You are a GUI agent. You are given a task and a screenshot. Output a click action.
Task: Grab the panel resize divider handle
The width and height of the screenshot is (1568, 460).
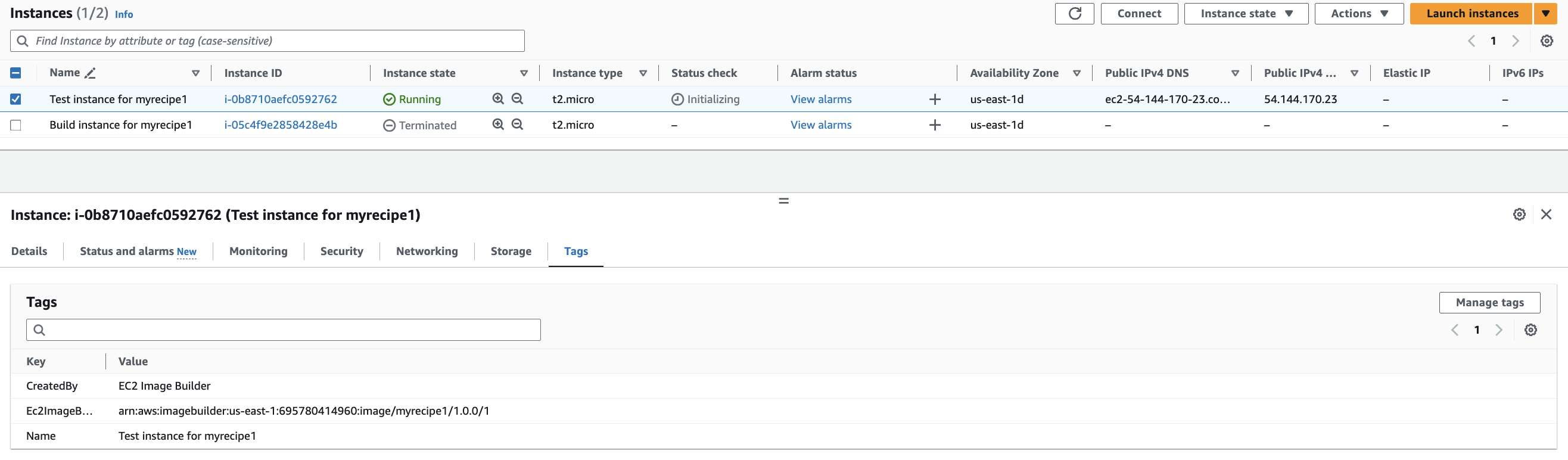coord(783,201)
